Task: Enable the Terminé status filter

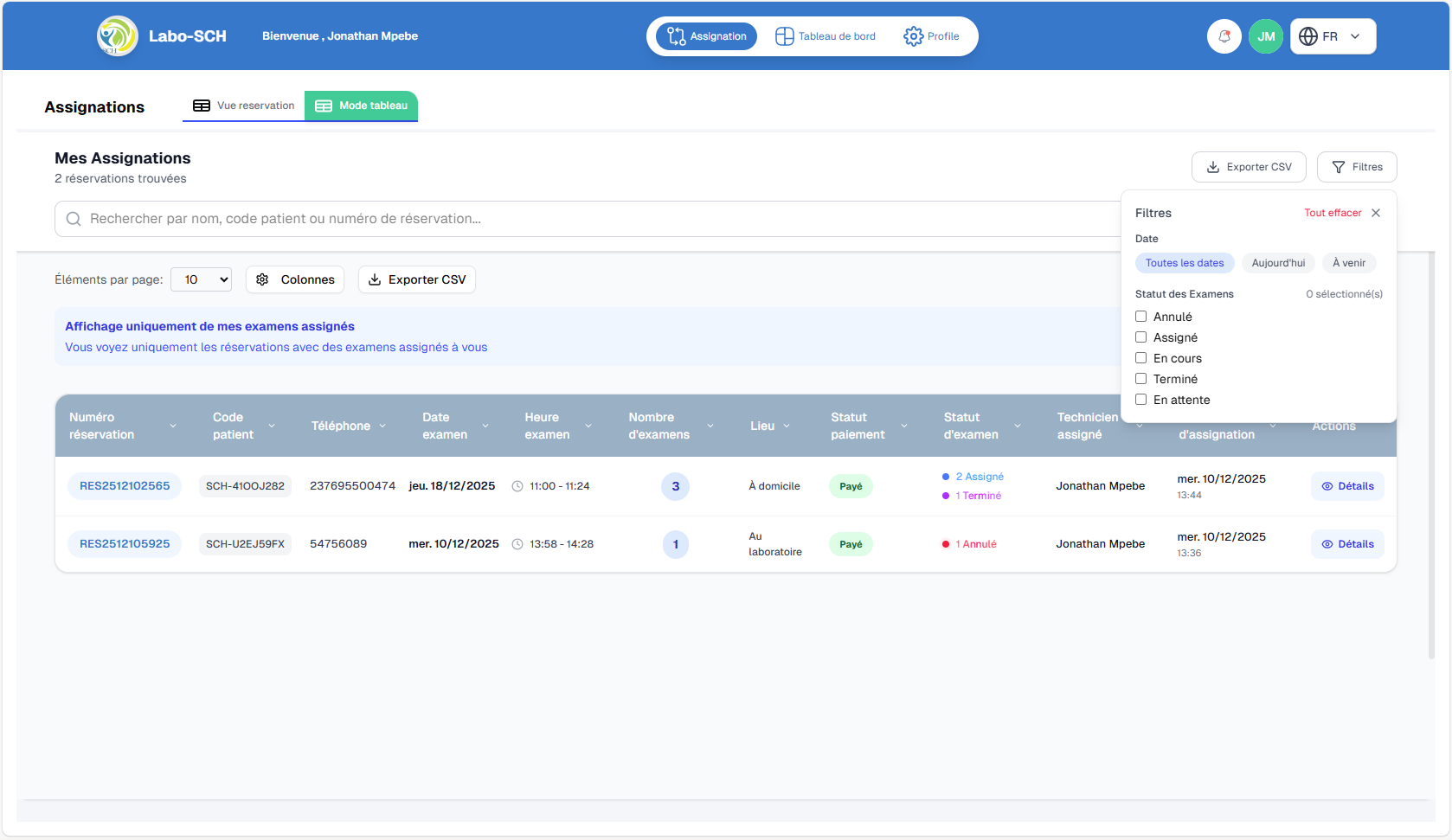Action: coord(1140,378)
